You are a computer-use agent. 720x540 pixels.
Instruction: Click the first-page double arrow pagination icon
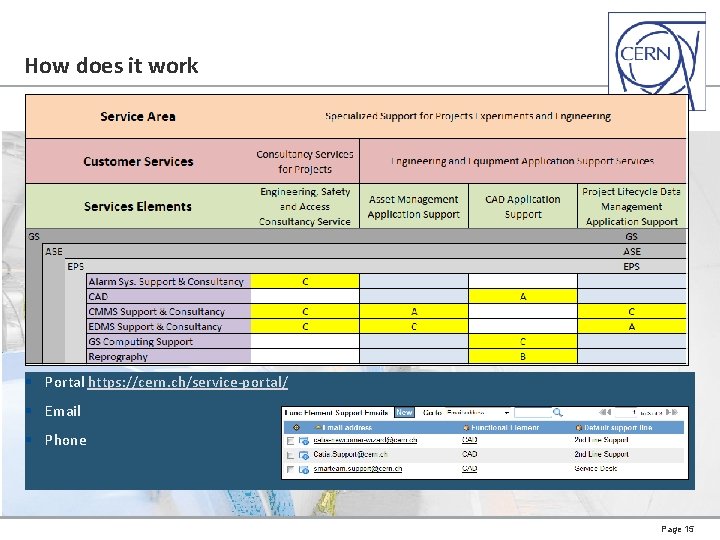click(605, 412)
